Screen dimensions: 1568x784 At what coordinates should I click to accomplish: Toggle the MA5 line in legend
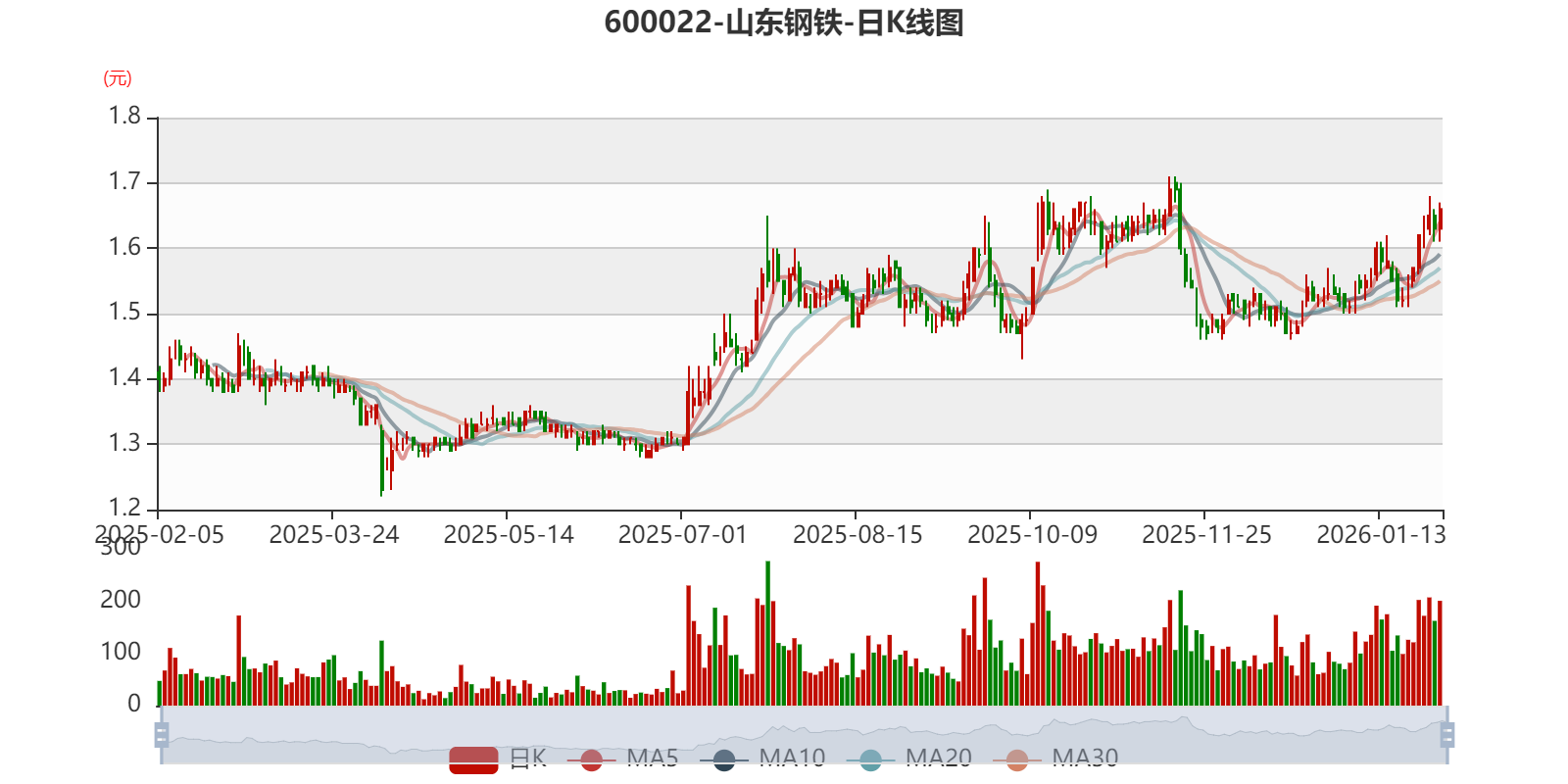coord(622,759)
